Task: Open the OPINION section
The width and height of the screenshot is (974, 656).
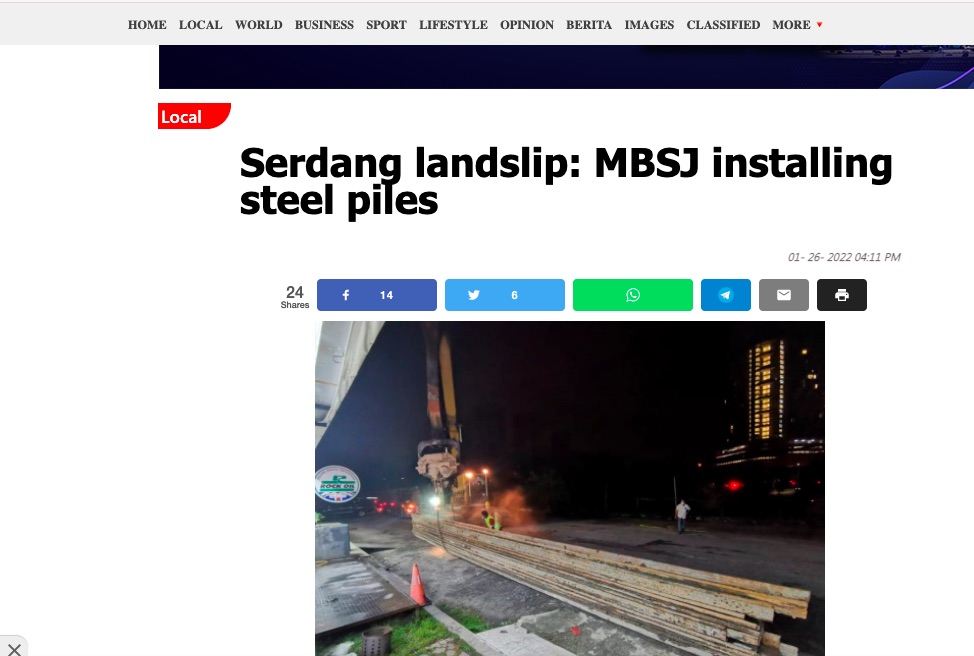Action: click(527, 25)
